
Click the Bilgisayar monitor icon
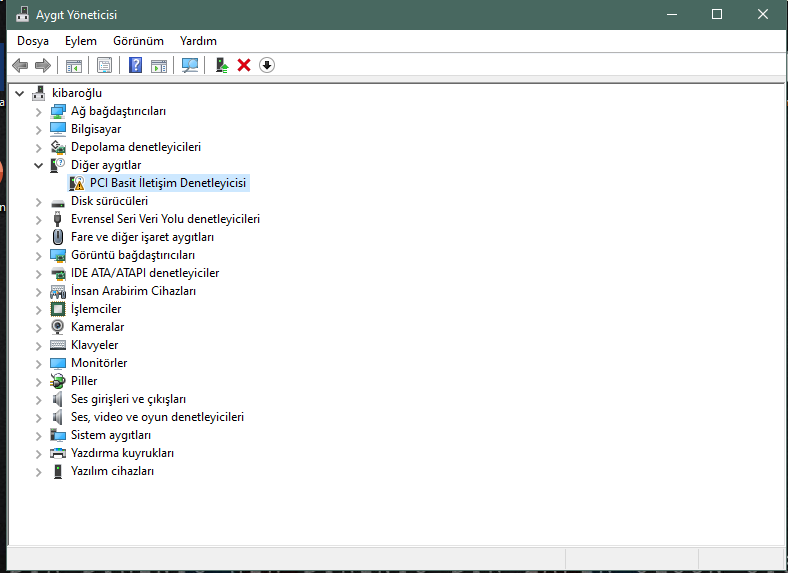tap(58, 129)
